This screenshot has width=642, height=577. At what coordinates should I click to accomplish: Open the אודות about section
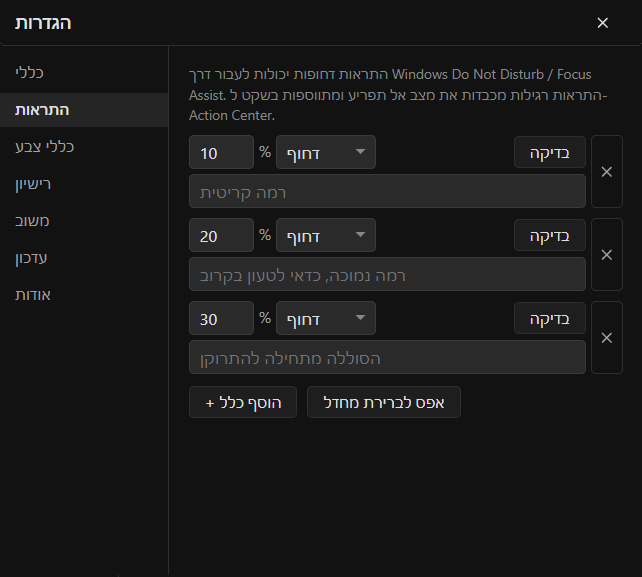84,295
